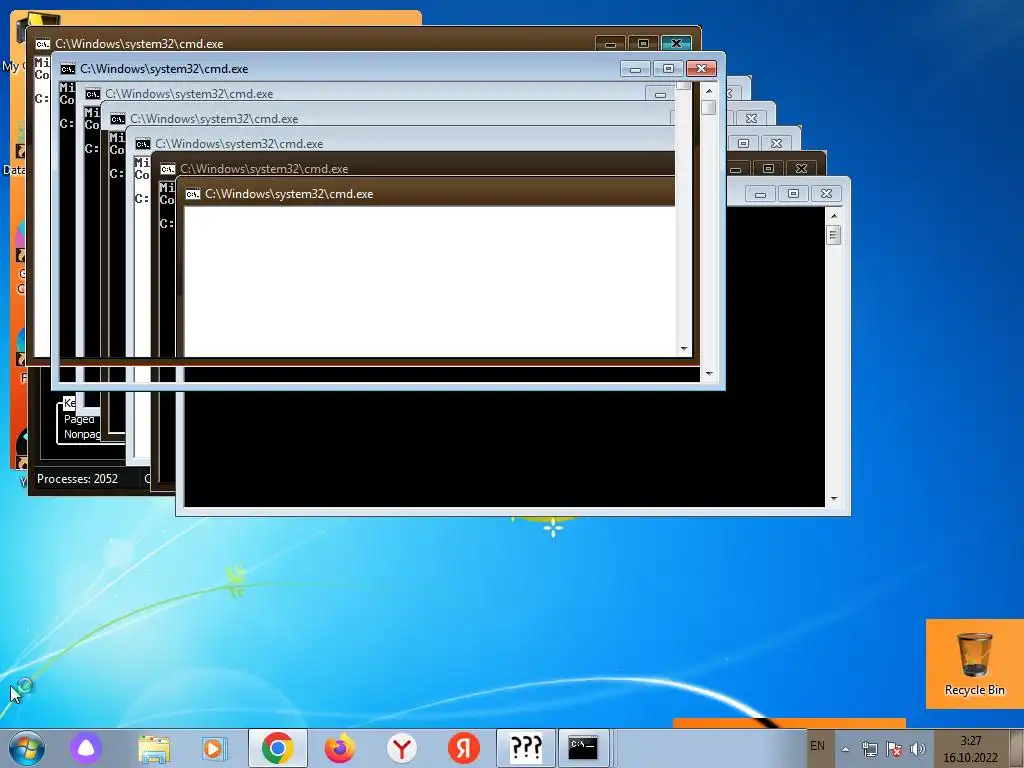The height and width of the screenshot is (768, 1024).
Task: Show hidden tray icons arrow
Action: pos(845,749)
